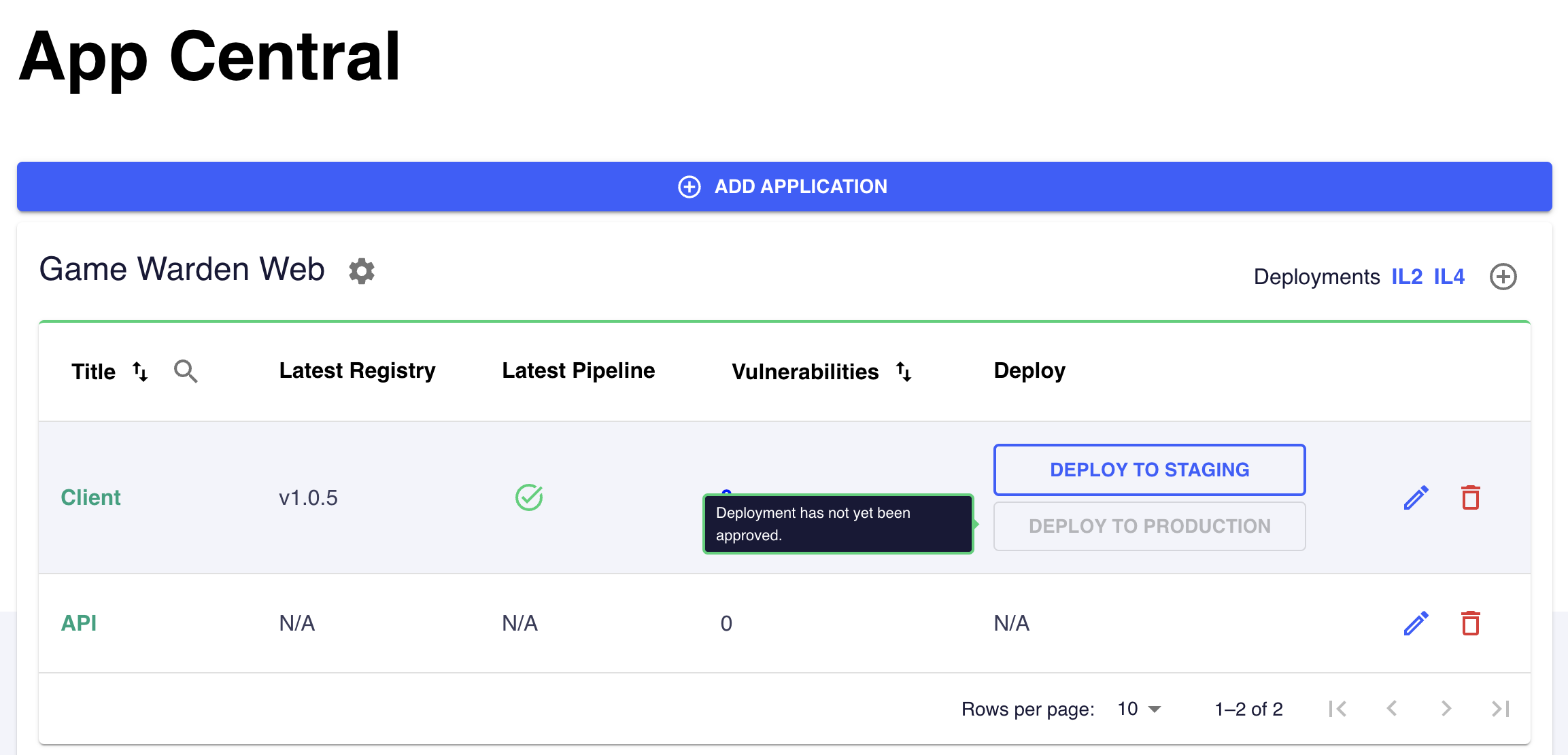This screenshot has width=1568, height=755.
Task: Click the Latest Pipeline column header
Action: click(579, 371)
